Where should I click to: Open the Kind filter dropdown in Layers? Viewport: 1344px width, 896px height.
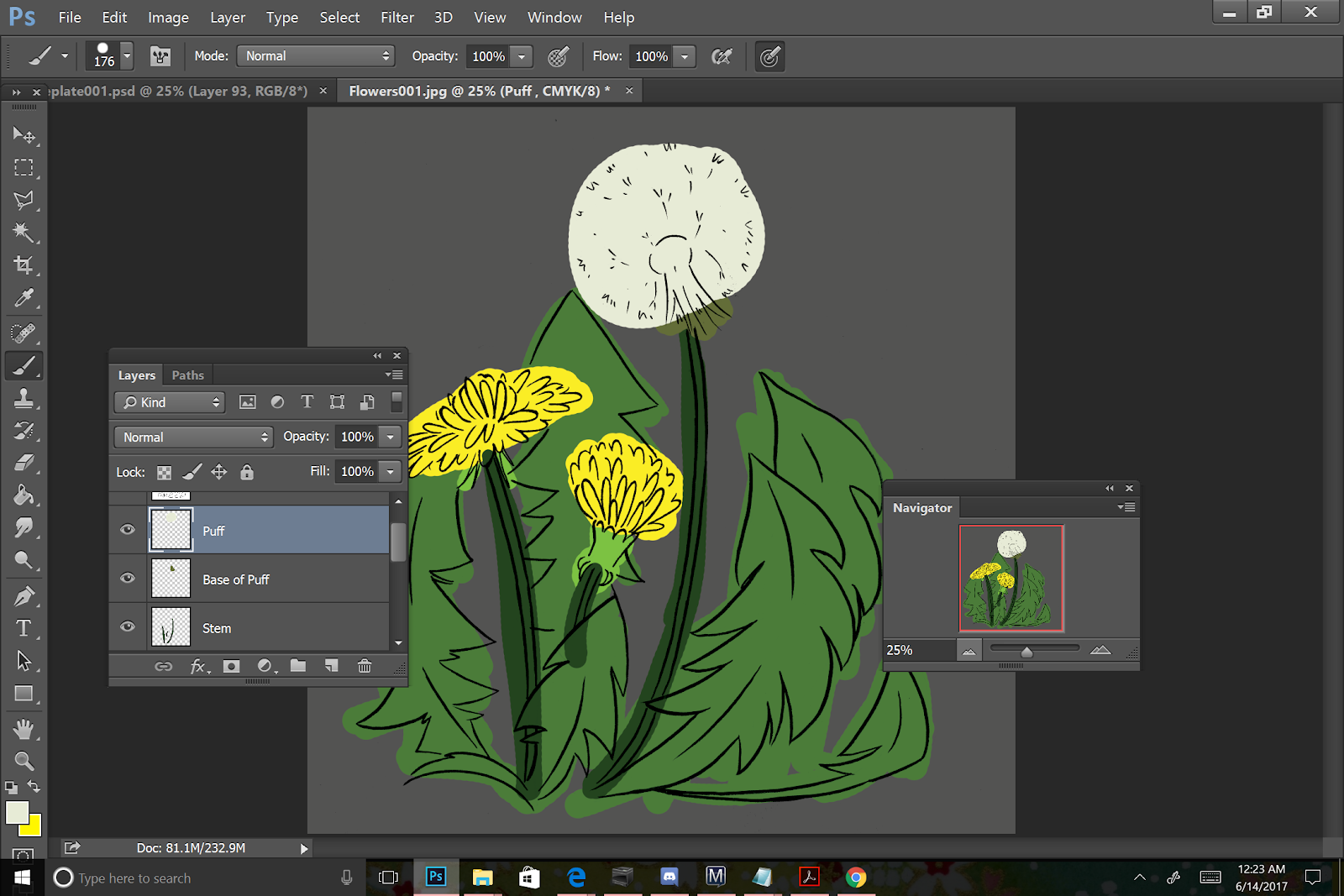[x=171, y=402]
